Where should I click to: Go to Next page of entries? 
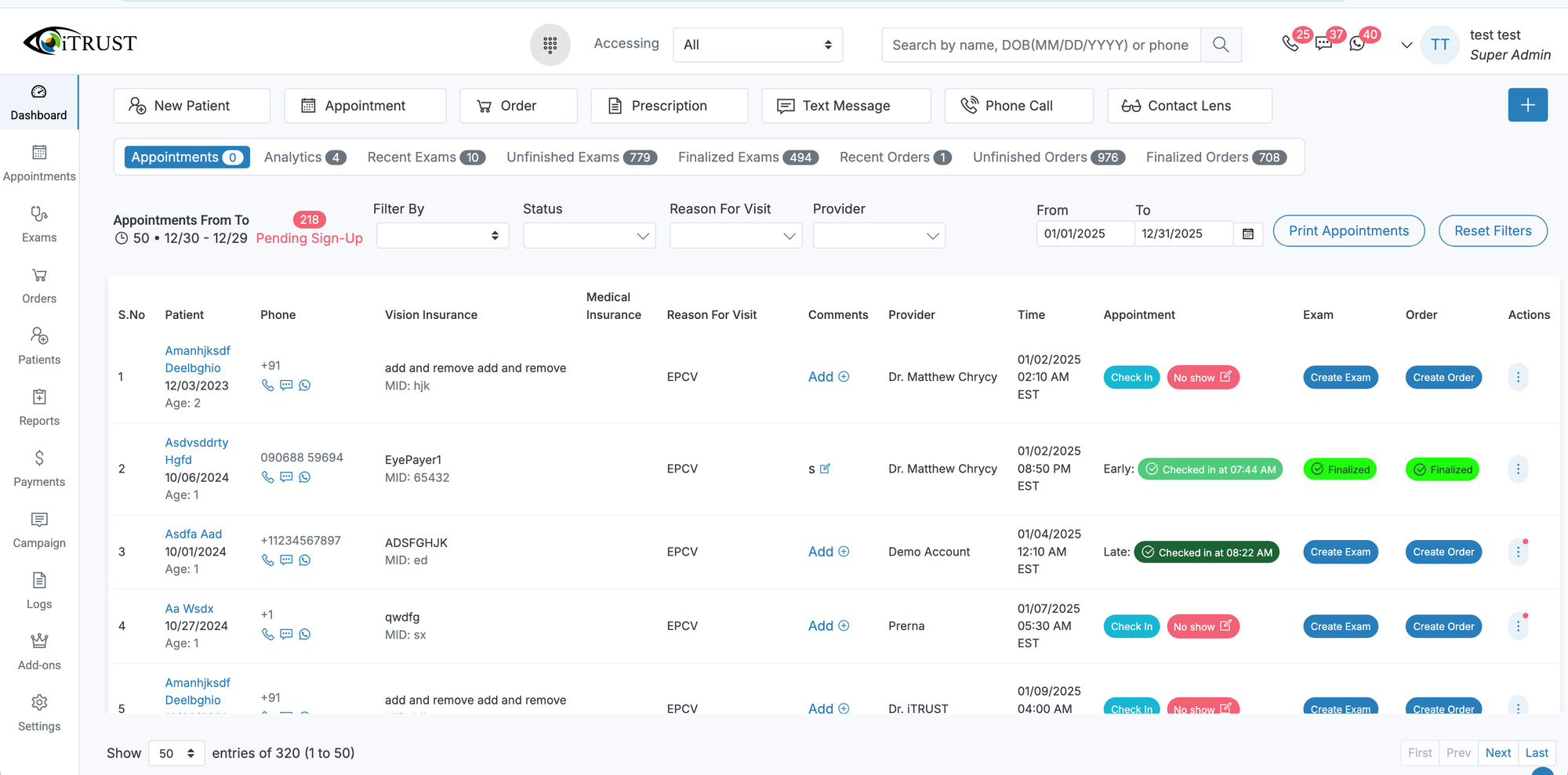[x=1497, y=752]
